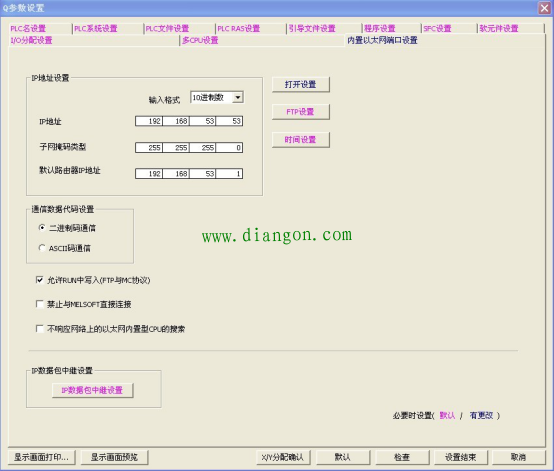Click the first 默认路由器IP地址 octet field

pos(149,174)
